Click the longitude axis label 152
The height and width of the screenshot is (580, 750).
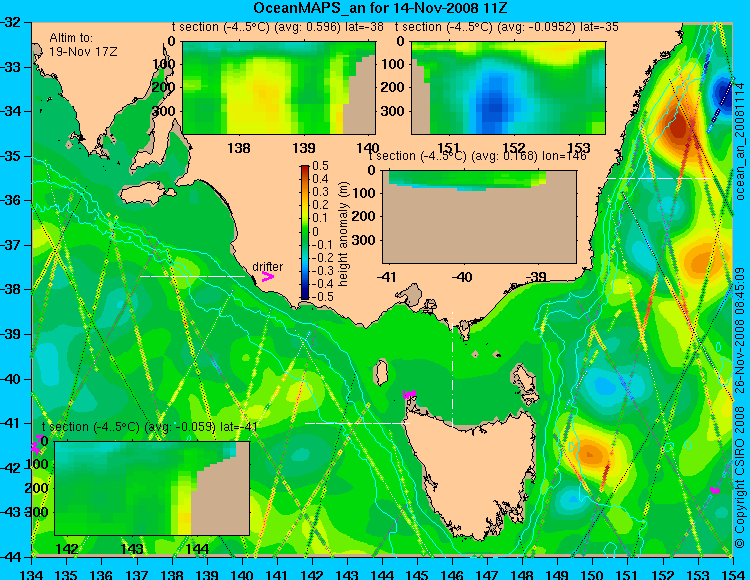point(663,574)
